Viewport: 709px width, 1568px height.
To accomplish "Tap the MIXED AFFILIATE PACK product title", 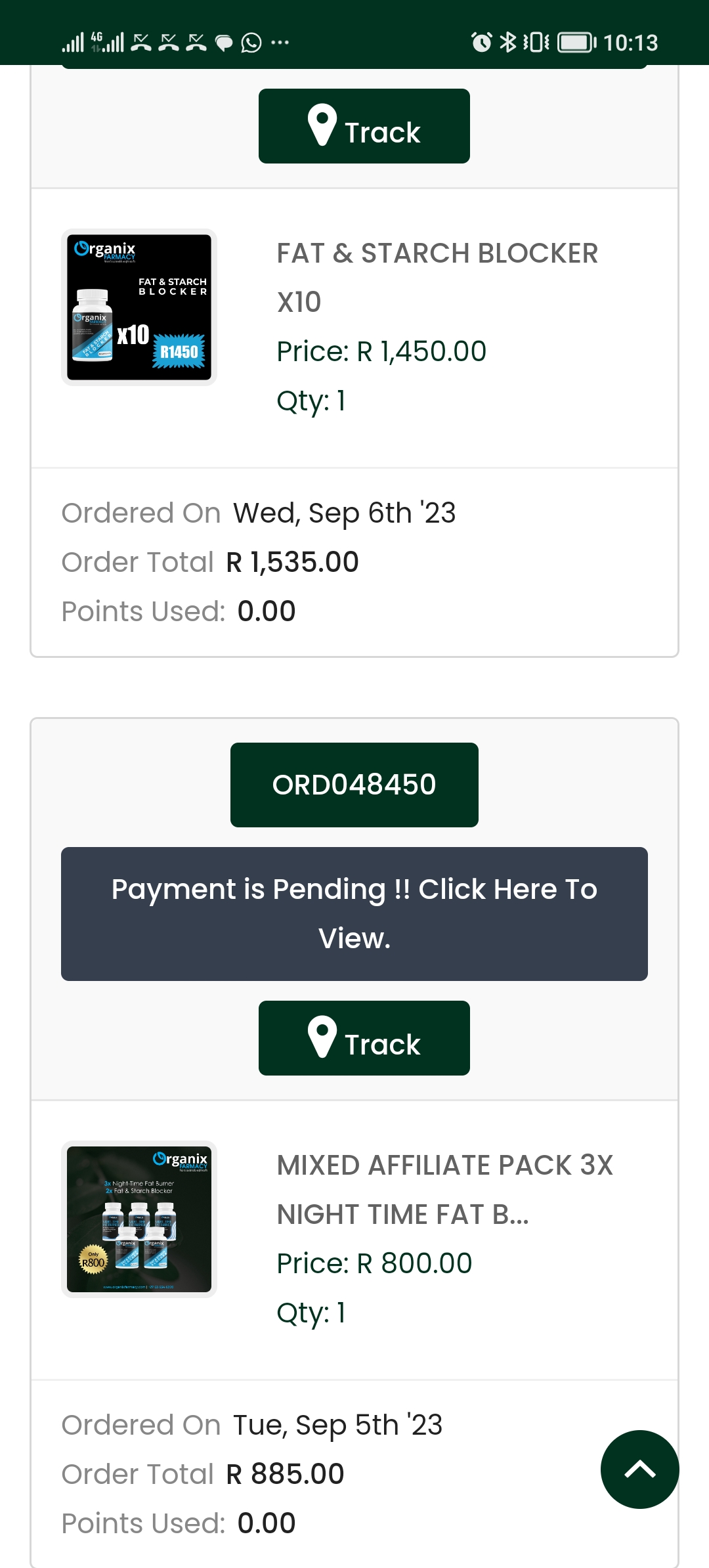I will pyautogui.click(x=444, y=1190).
